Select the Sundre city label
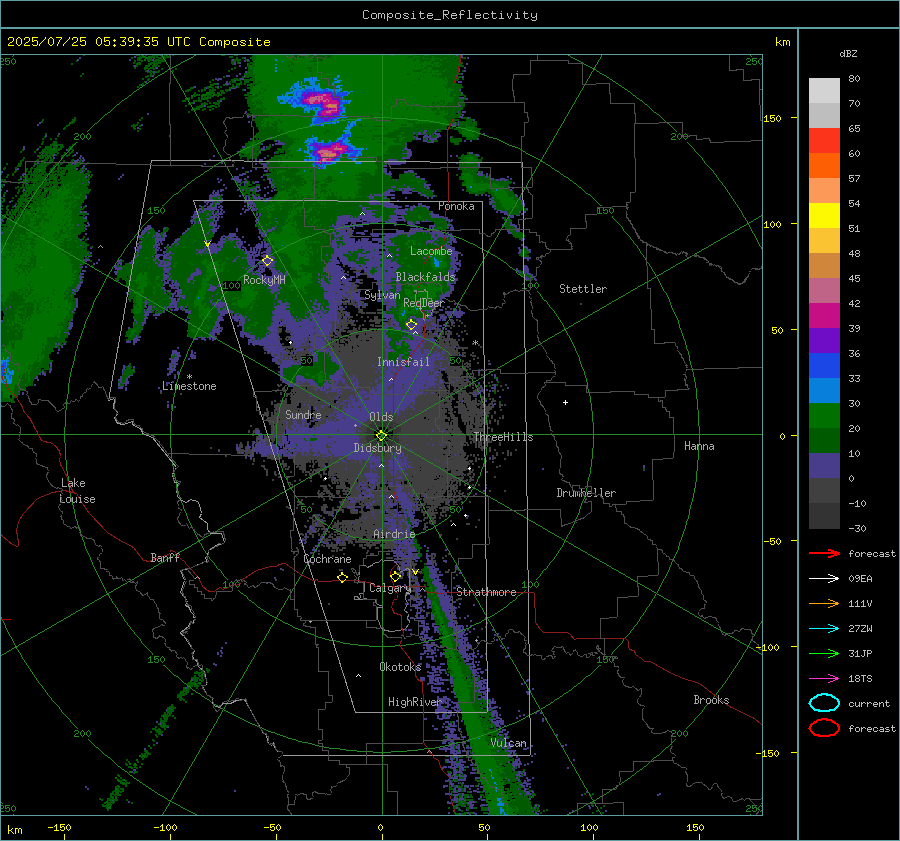 pyautogui.click(x=303, y=414)
